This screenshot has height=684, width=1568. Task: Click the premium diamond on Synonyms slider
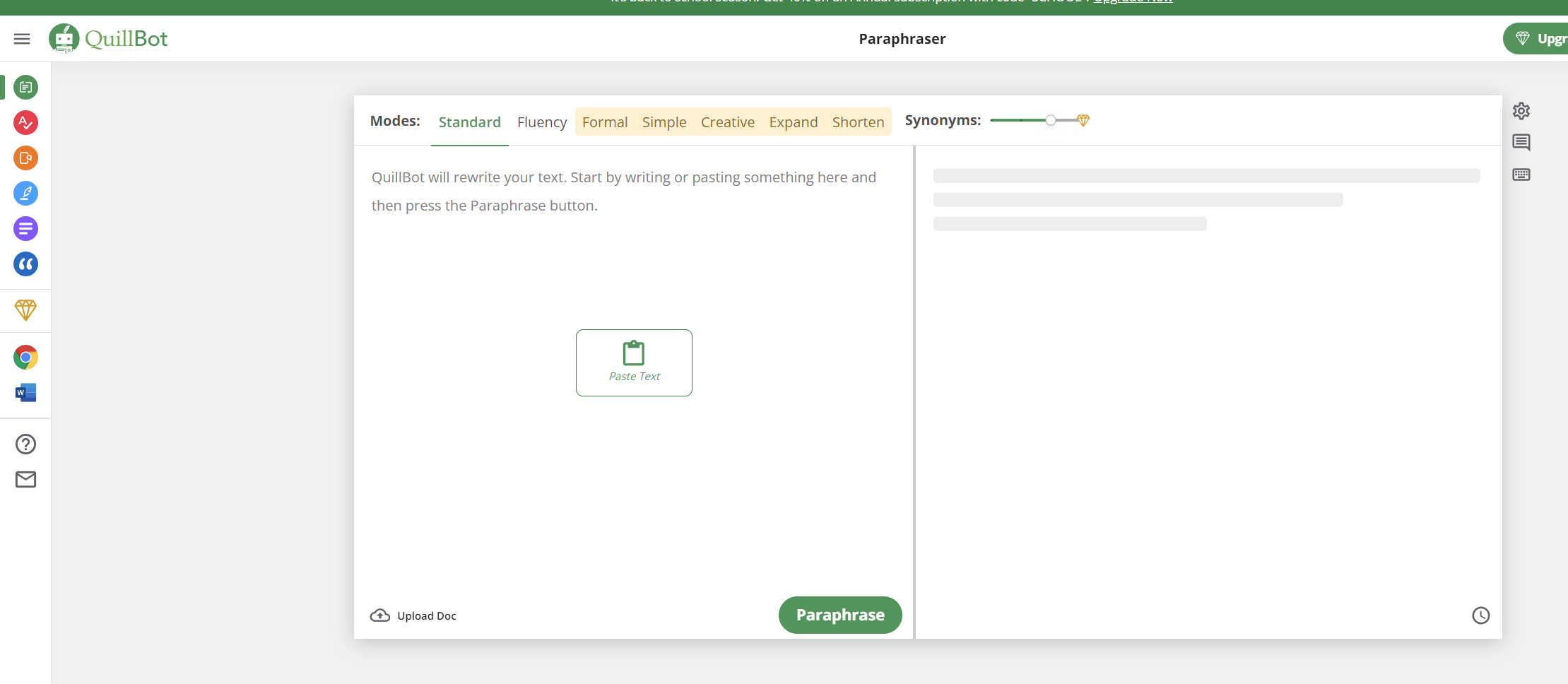pos(1083,120)
